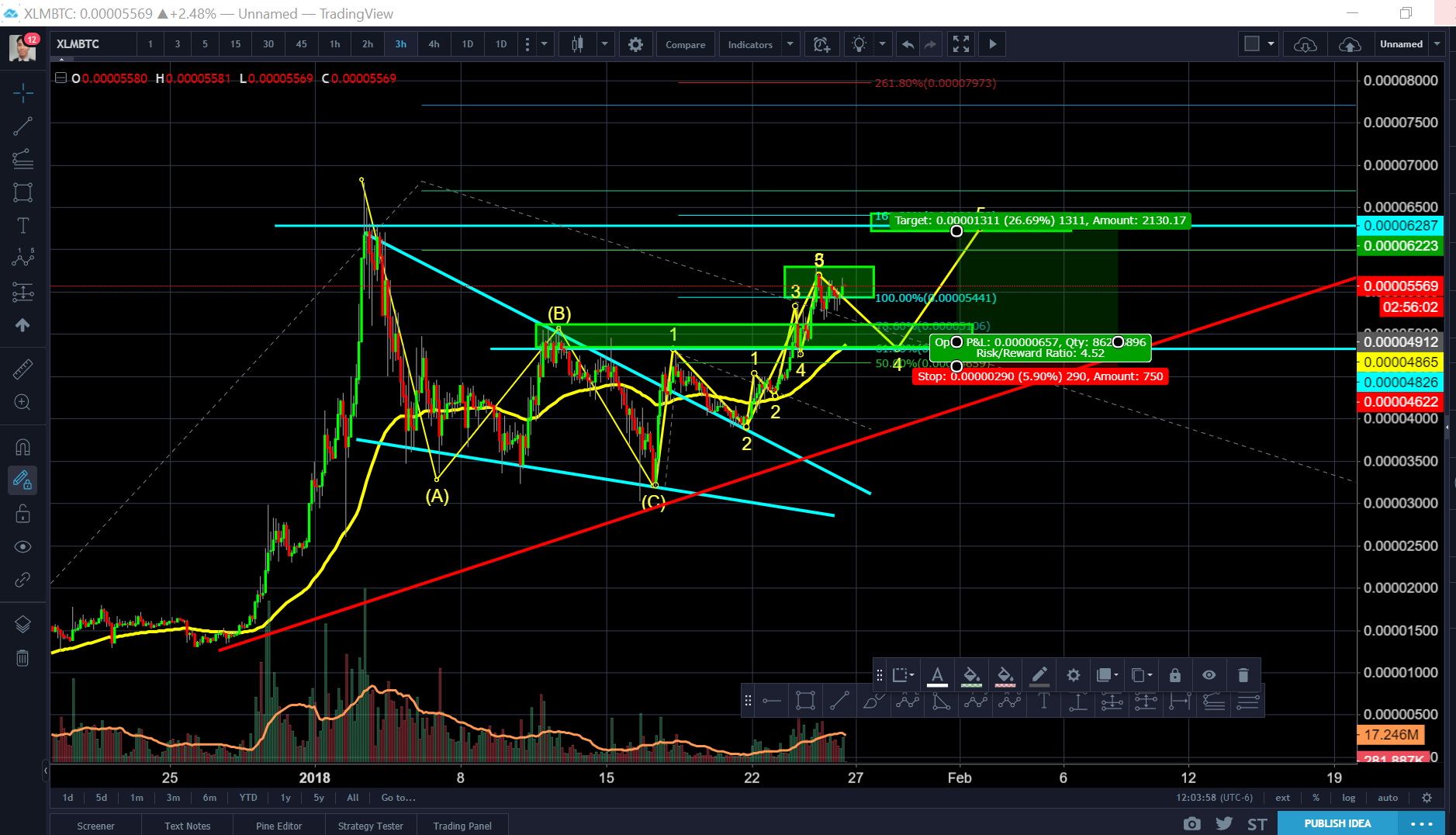Screen dimensions: 1456x835
Task: Select the 3h interval
Action: [400, 44]
